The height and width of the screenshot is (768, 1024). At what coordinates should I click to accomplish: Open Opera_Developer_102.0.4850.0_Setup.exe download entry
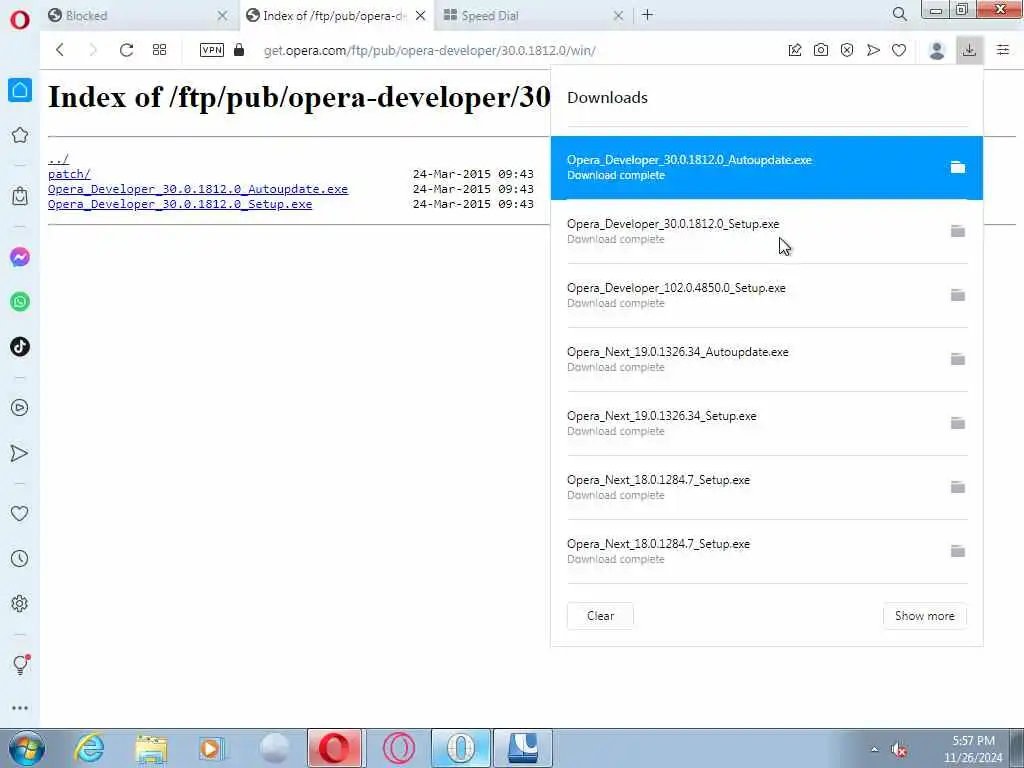(x=766, y=296)
